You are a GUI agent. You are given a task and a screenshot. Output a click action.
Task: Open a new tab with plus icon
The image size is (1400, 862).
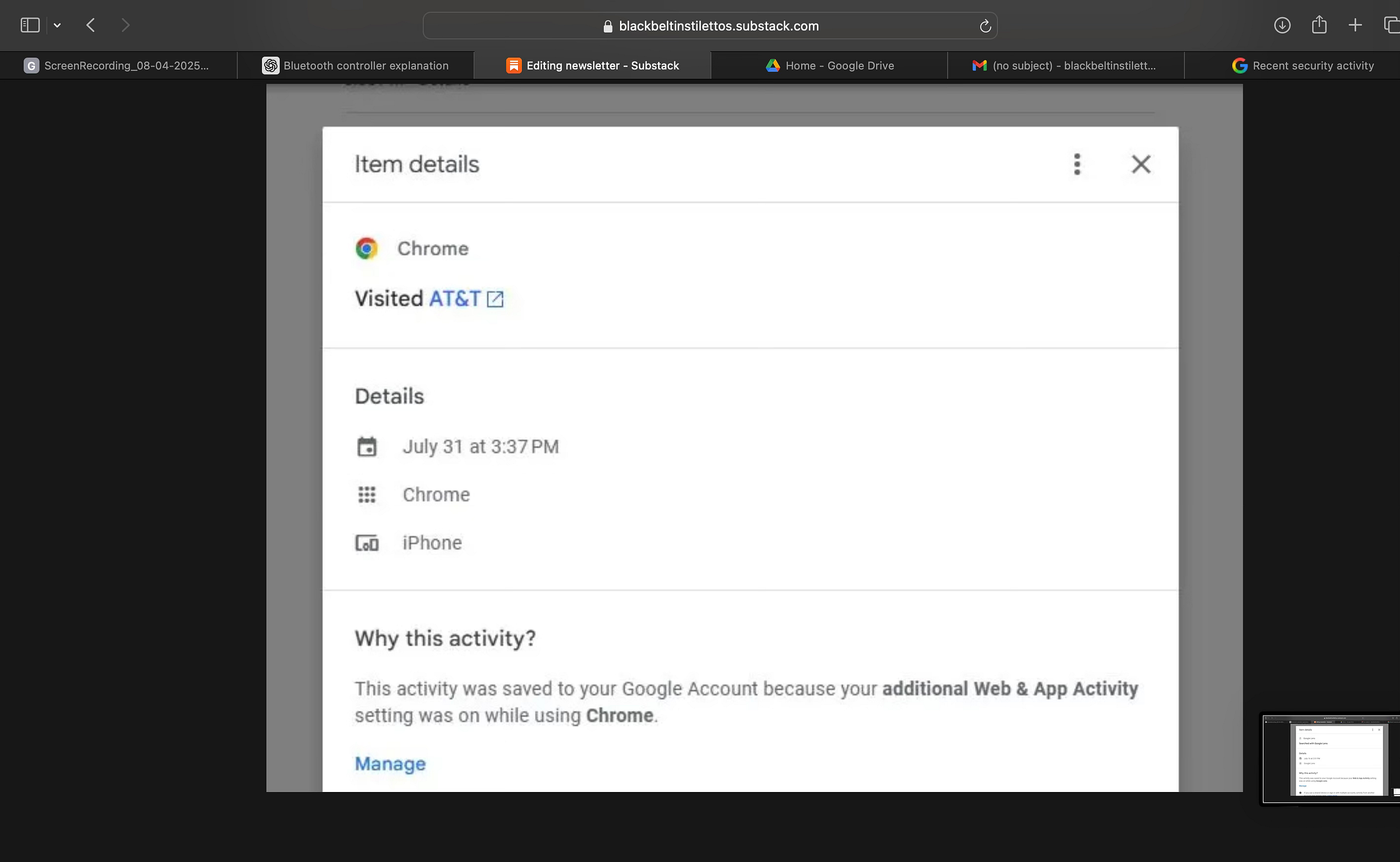click(1355, 25)
